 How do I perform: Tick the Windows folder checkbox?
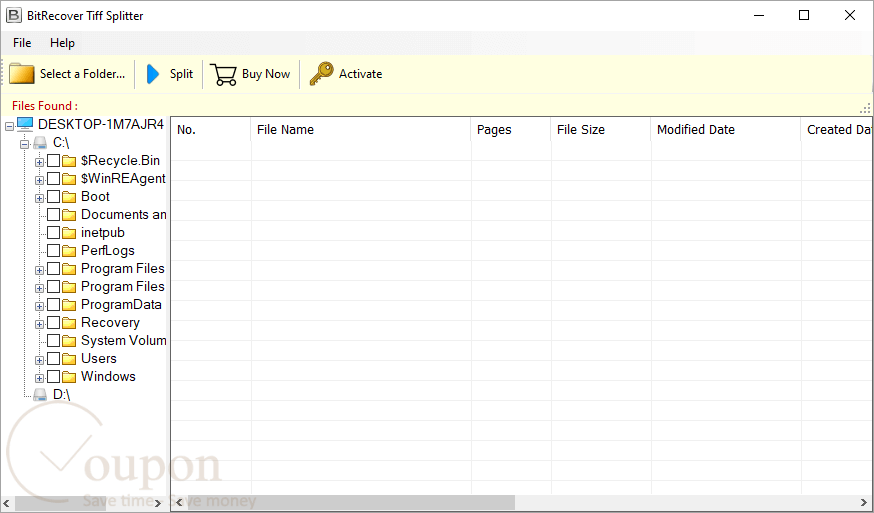pos(54,377)
